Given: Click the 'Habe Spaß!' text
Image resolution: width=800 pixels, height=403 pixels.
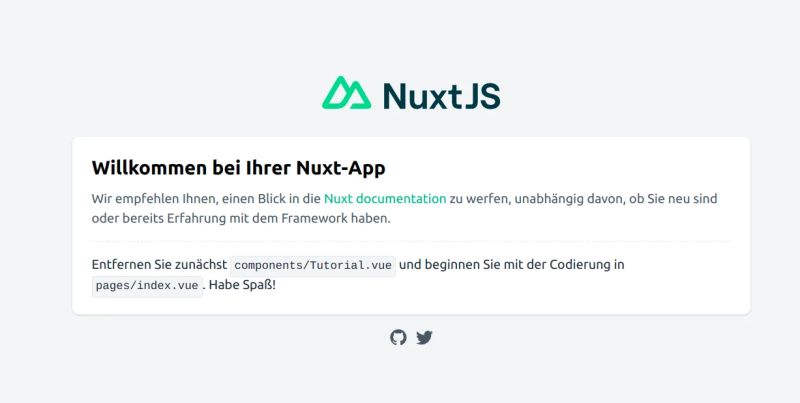Looking at the screenshot, I should (242, 285).
